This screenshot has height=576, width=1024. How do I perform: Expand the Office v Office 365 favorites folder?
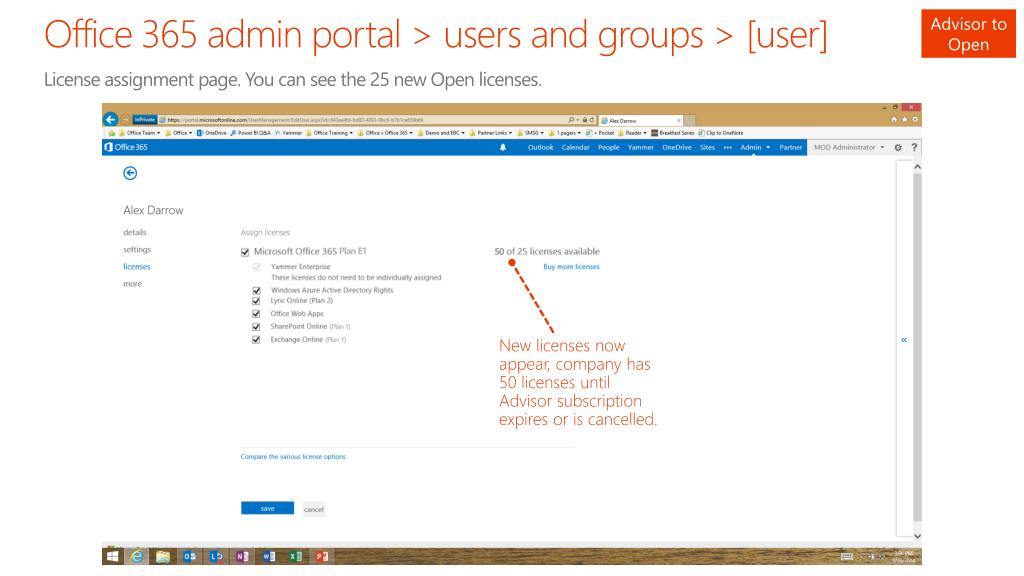pyautogui.click(x=385, y=133)
